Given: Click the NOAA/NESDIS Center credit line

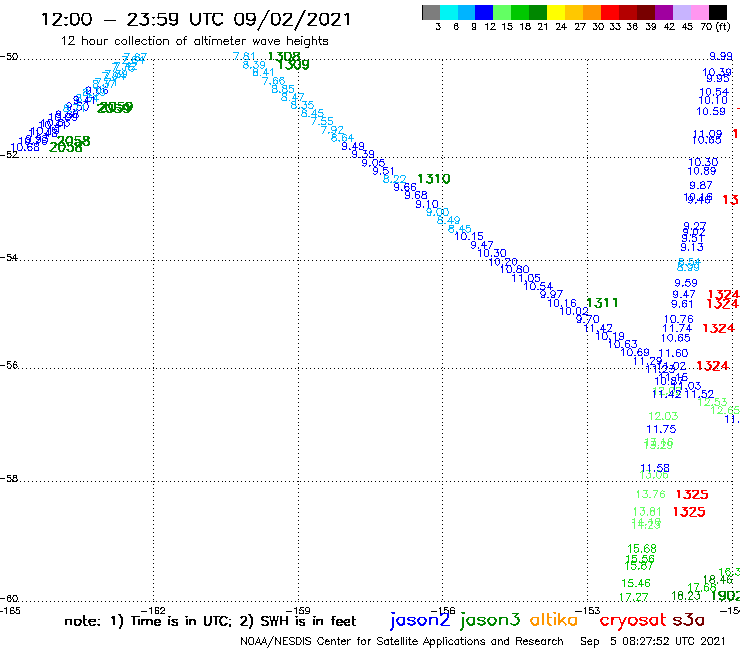Looking at the screenshot, I should pyautogui.click(x=402, y=641).
